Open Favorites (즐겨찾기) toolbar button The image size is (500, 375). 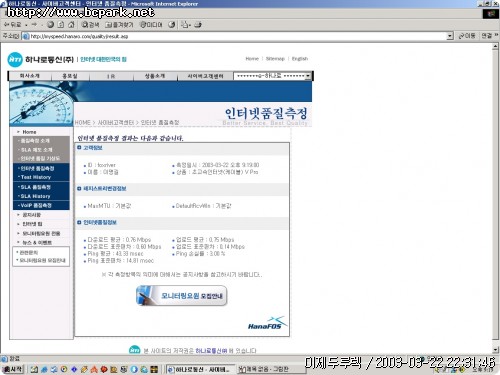(119, 25)
